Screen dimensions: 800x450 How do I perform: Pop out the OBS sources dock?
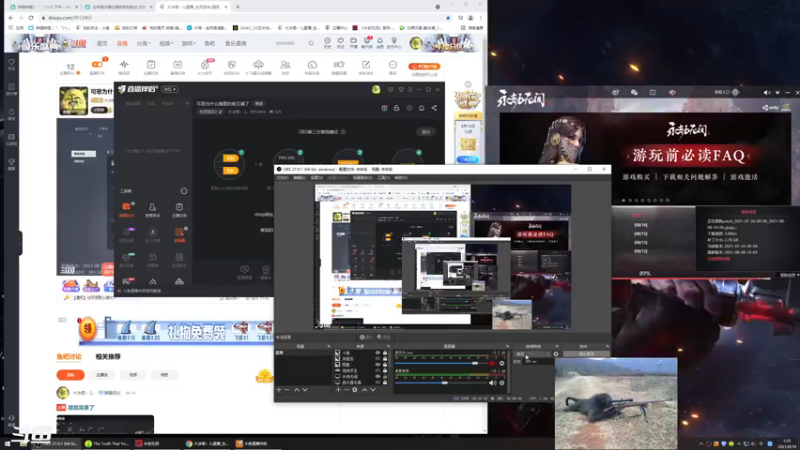388,346
